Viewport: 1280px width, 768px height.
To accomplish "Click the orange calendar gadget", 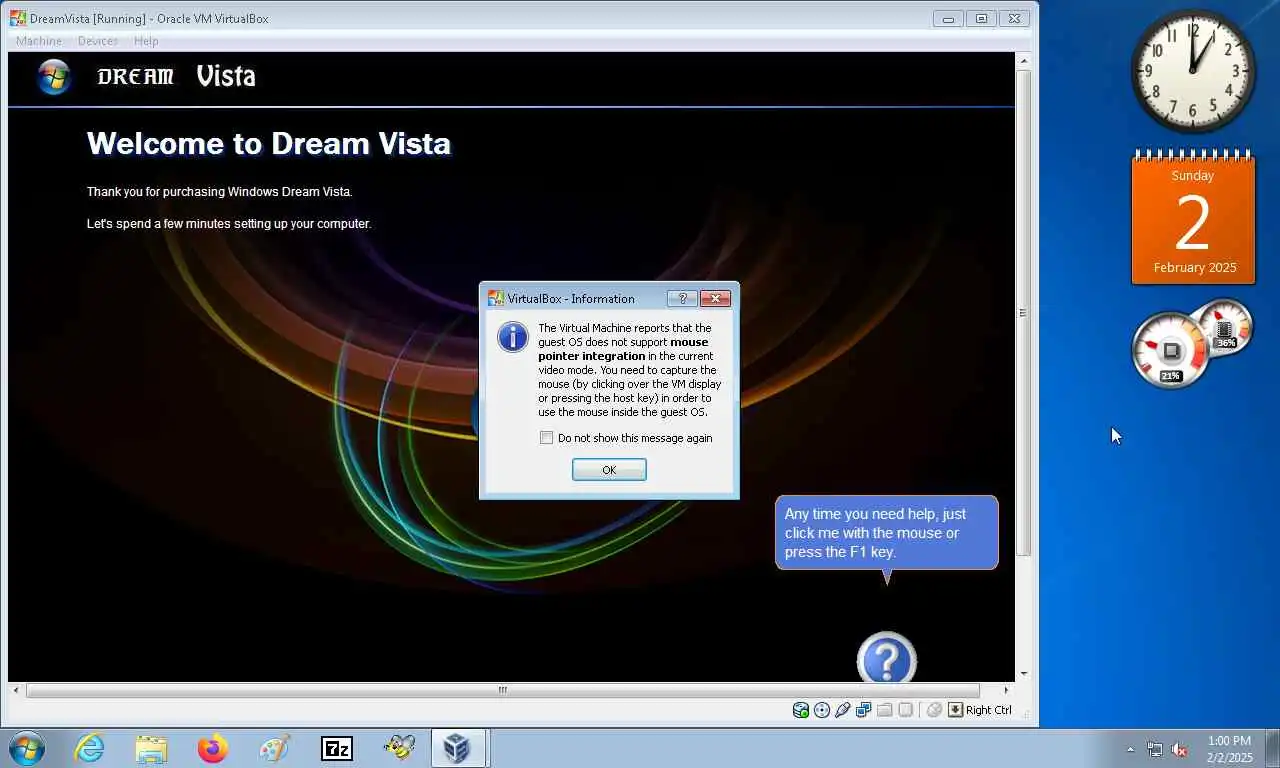I will (1193, 217).
